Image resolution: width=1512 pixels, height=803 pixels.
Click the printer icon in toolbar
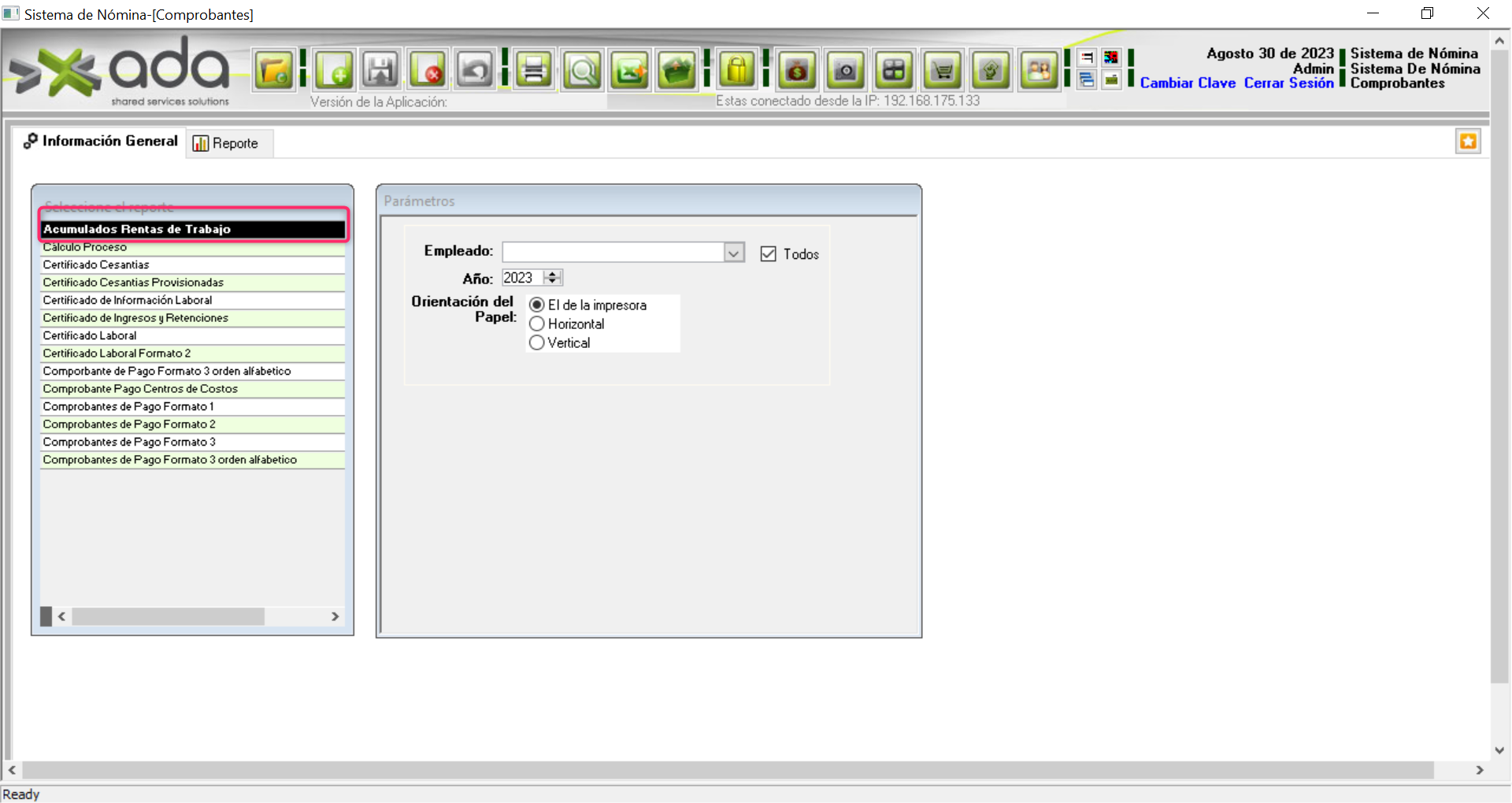[534, 71]
